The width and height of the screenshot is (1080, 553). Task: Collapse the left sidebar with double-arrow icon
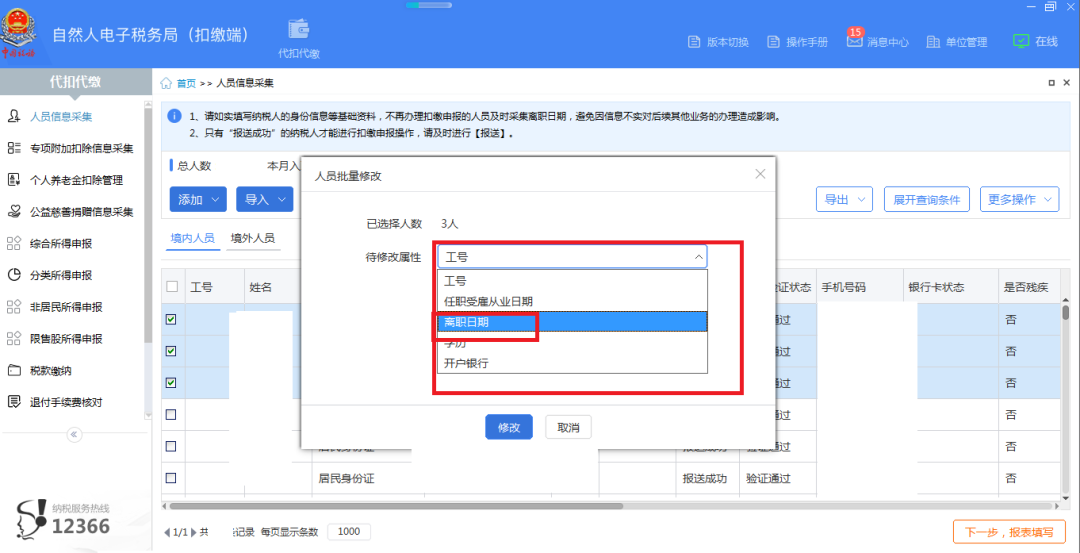(x=73, y=434)
